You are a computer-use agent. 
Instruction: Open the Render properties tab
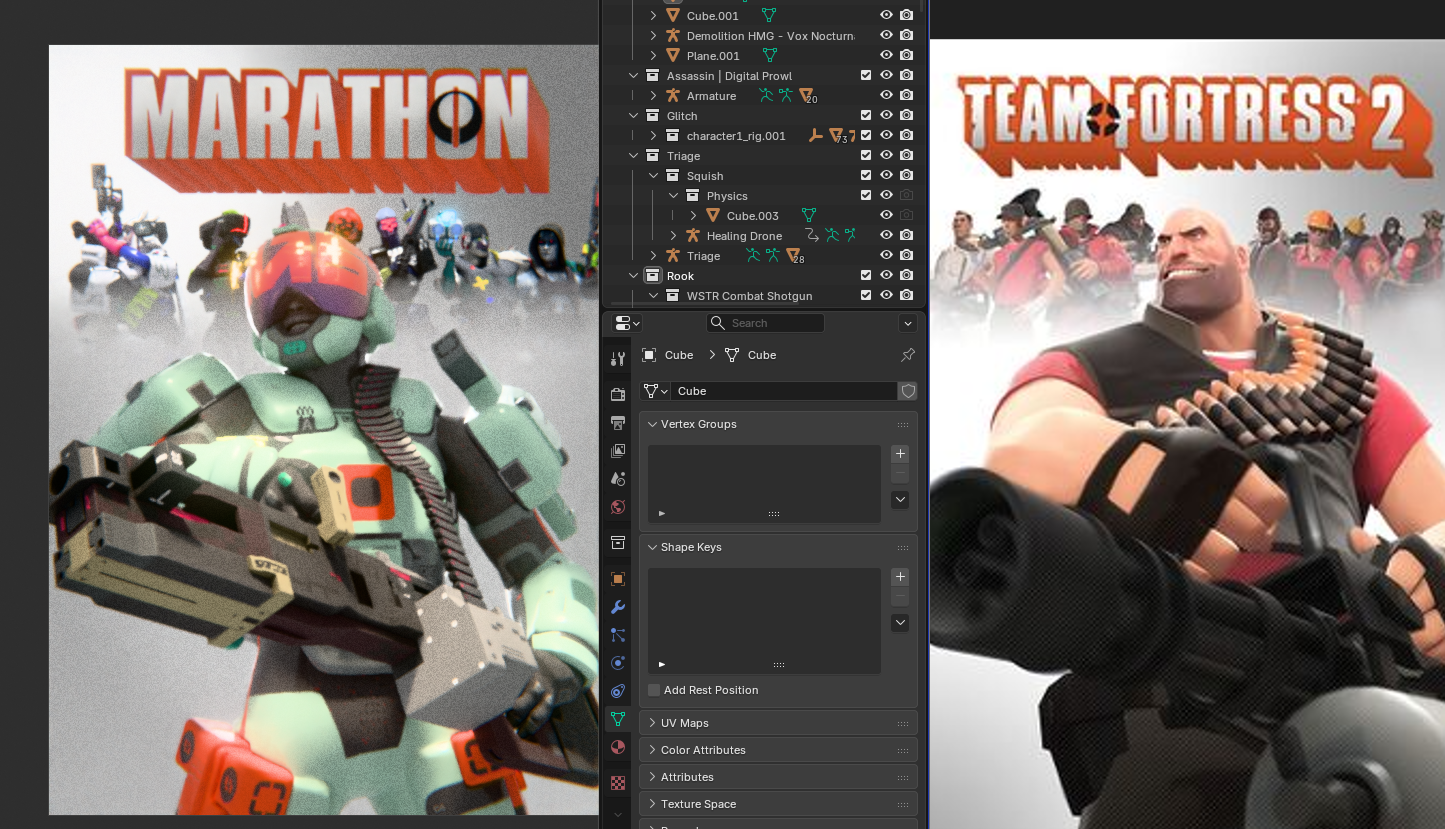[x=618, y=394]
